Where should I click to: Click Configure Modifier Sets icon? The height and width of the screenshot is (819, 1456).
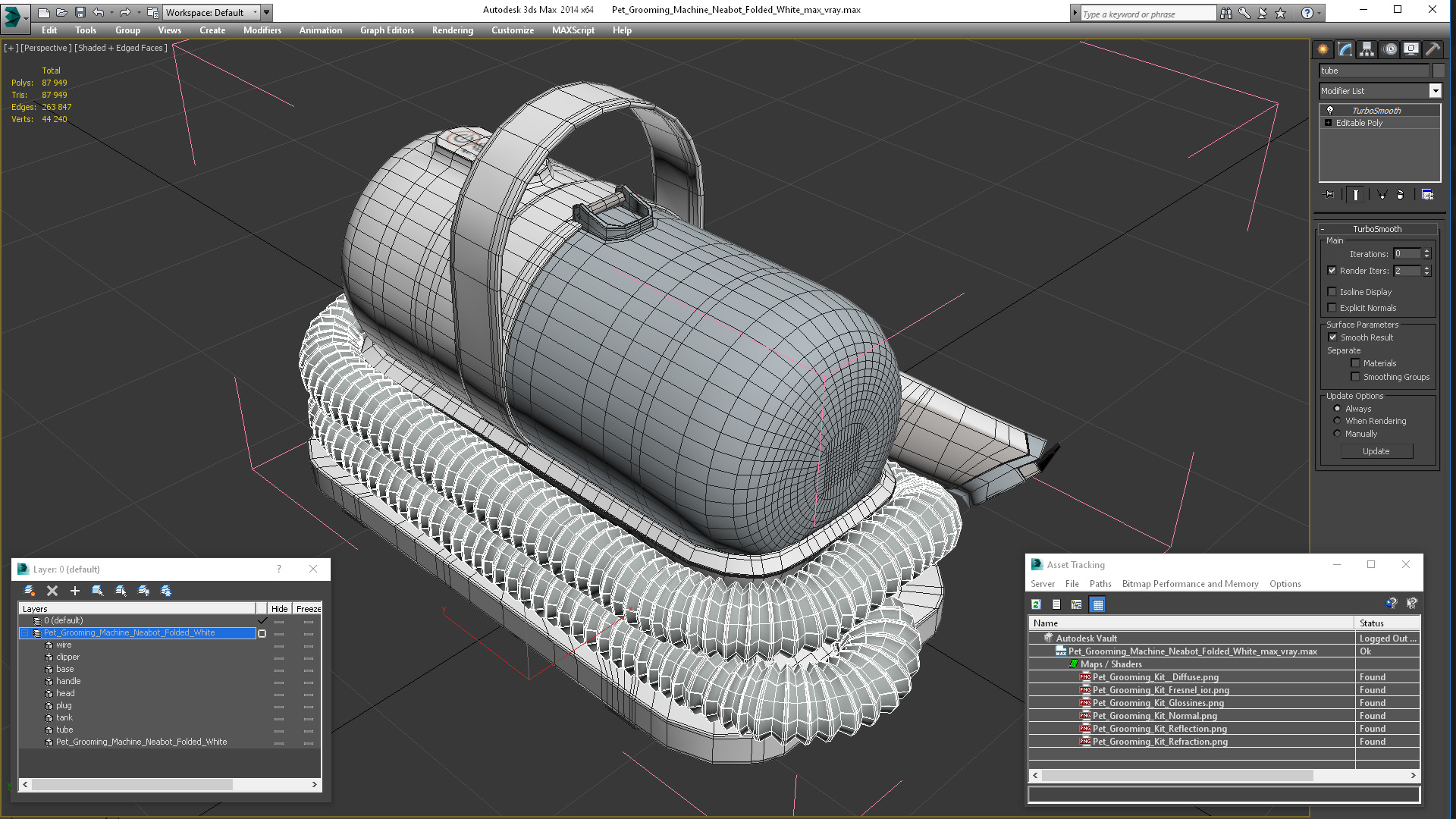pos(1427,195)
